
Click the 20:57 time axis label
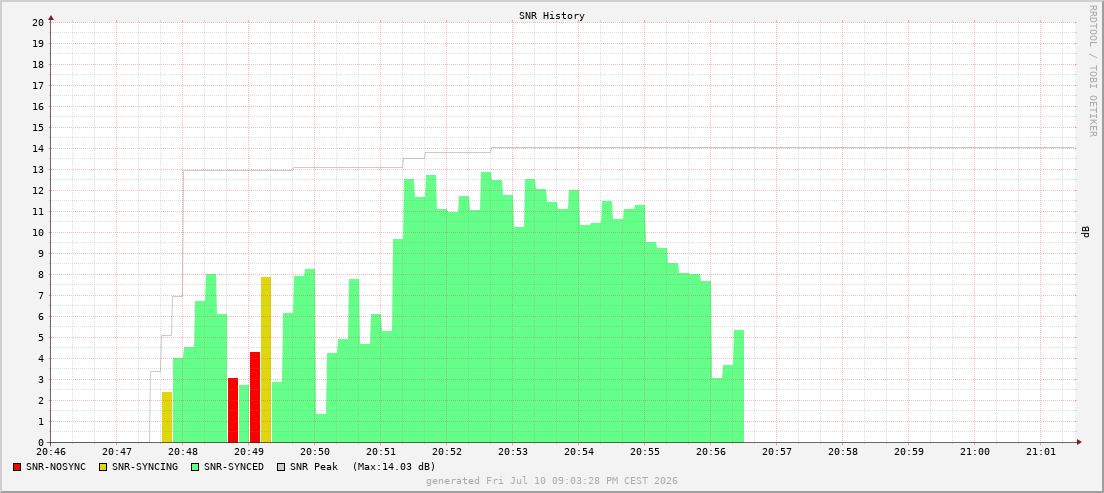point(777,451)
